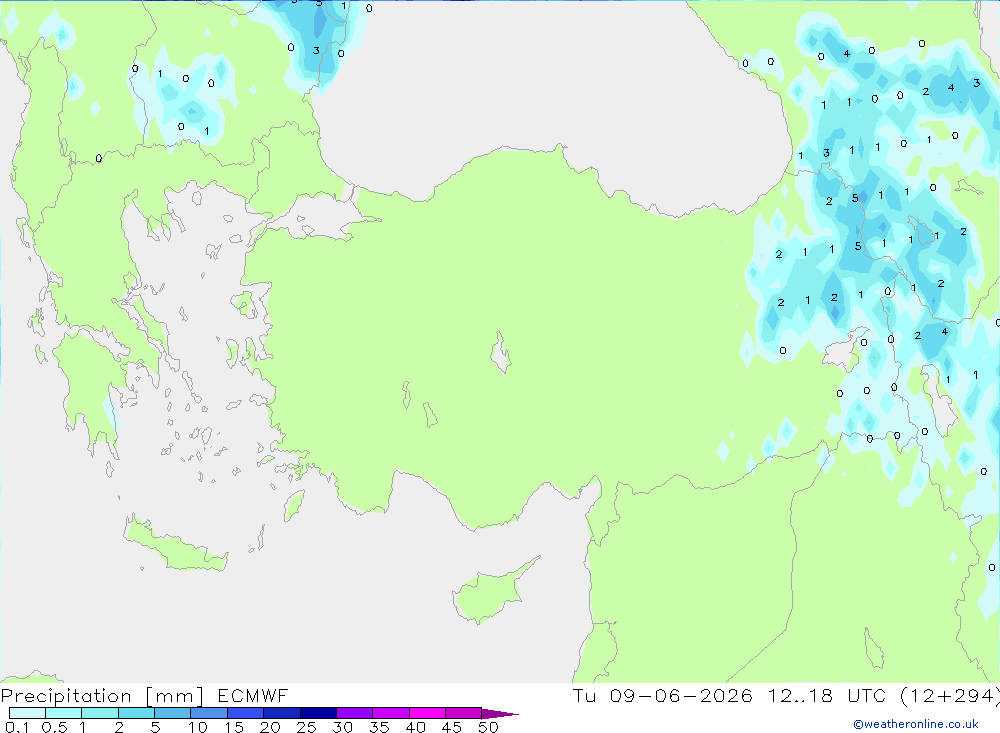Click the '12..18 UTC' time range
Screen dimensions: 1000x733
point(827,695)
